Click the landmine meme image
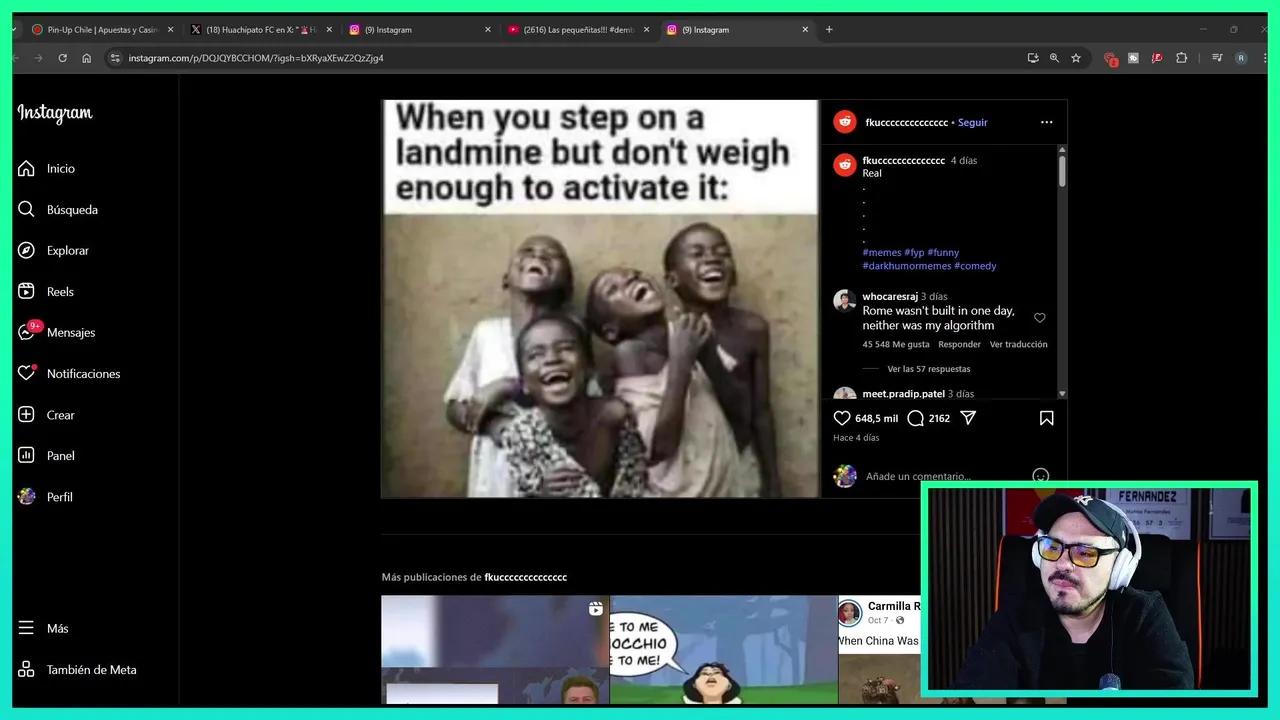Viewport: 1280px width, 720px height. [x=600, y=298]
